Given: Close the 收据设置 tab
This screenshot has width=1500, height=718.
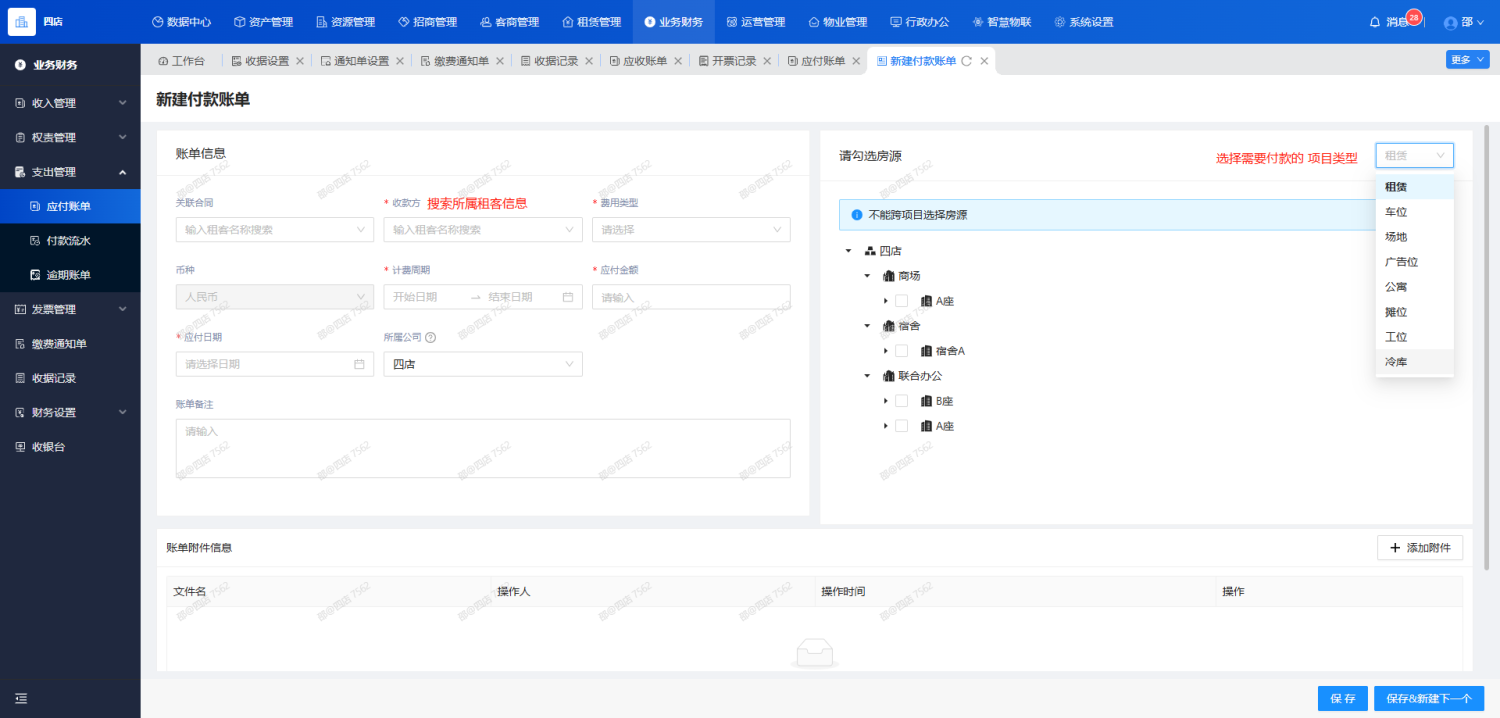Looking at the screenshot, I should 299,61.
